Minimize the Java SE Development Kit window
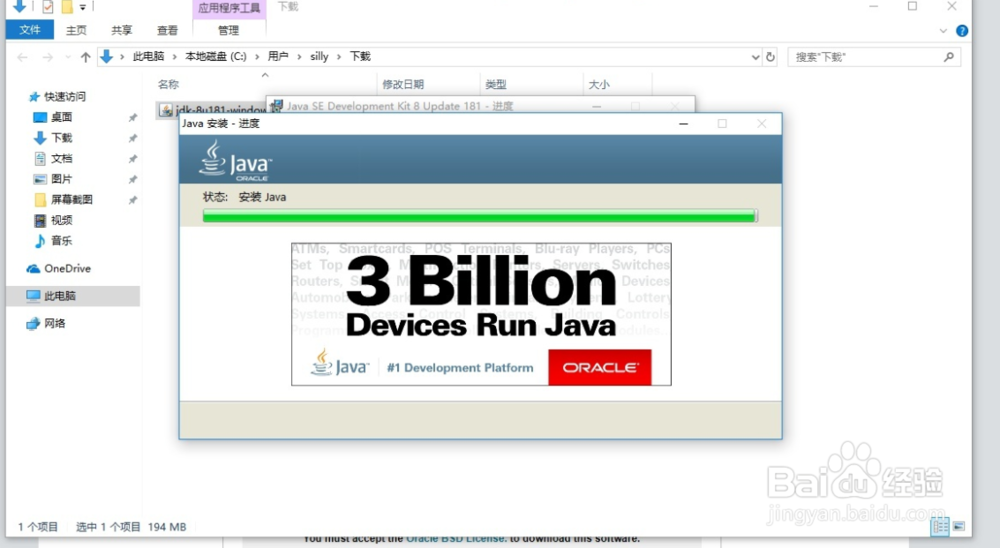The width and height of the screenshot is (1000, 548). click(596, 106)
